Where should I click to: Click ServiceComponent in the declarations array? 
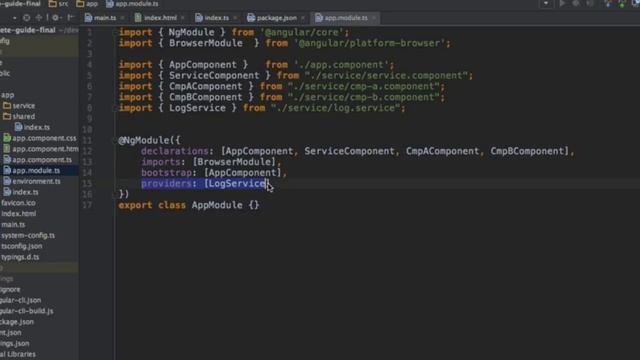(349, 151)
